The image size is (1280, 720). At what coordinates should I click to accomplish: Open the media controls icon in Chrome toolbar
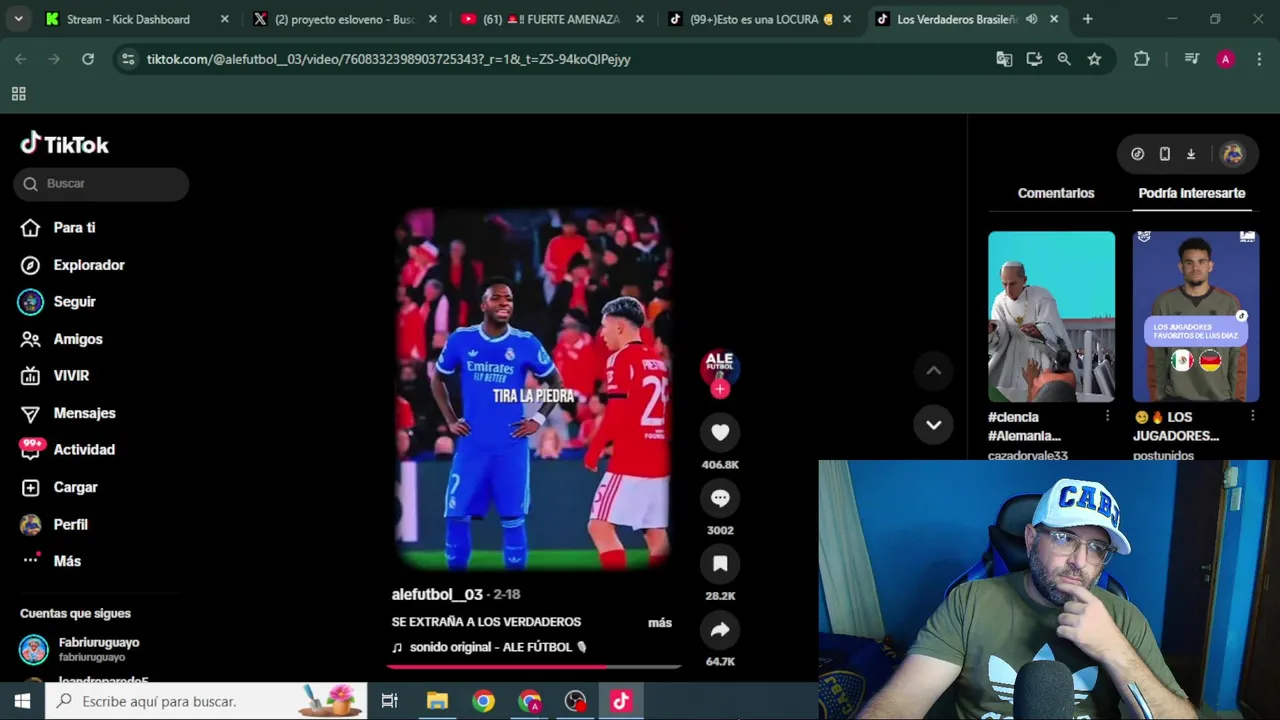(1191, 59)
